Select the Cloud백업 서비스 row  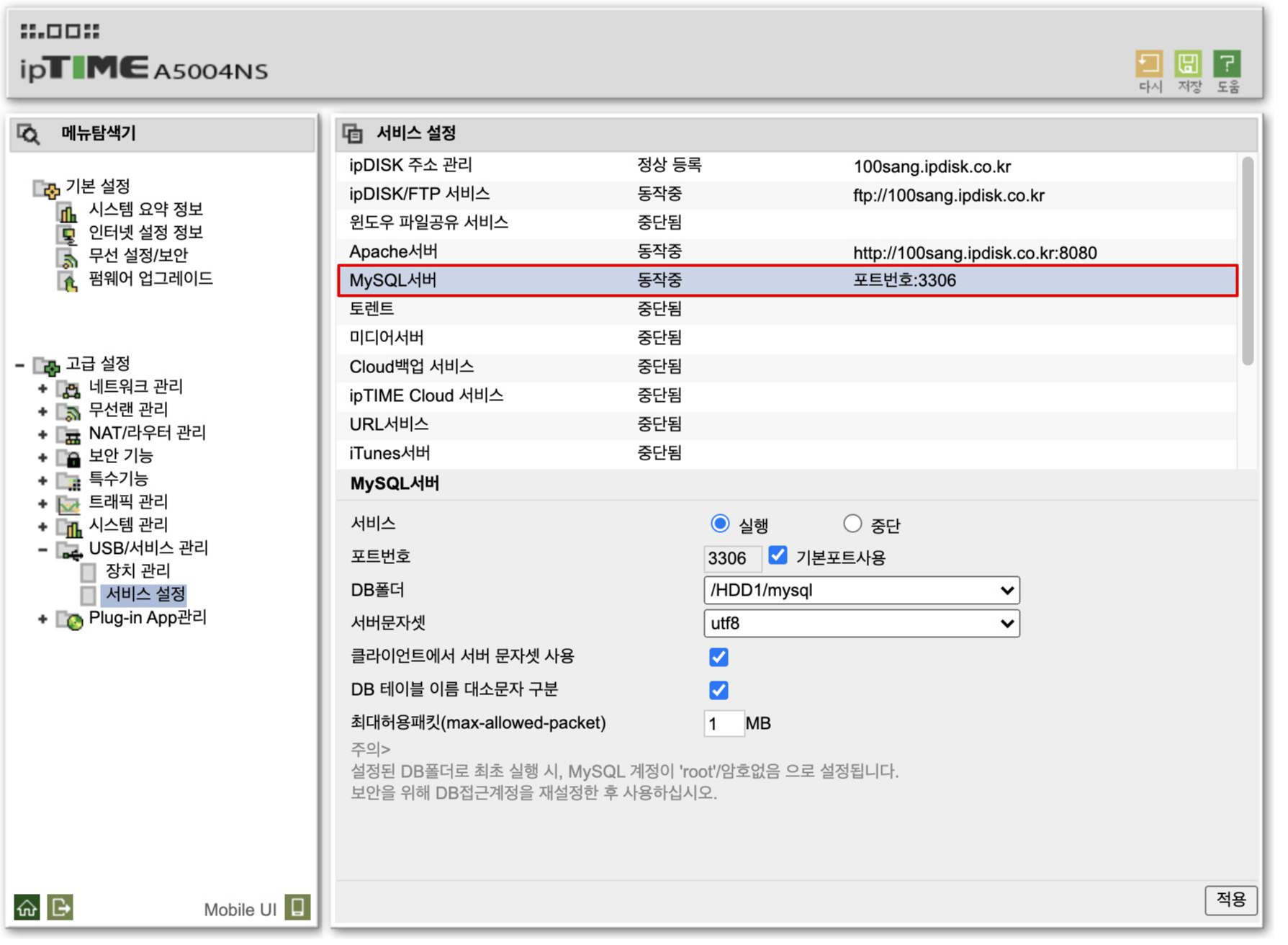[788, 367]
